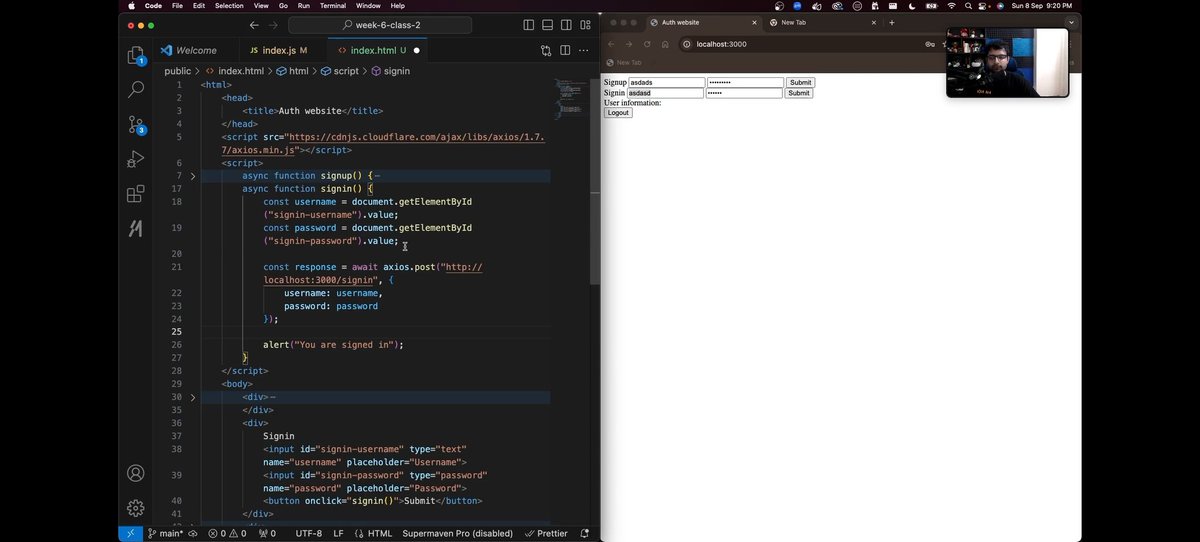Open the Run and Debug view
Image resolution: width=1200 pixels, height=542 pixels.
(x=136, y=159)
